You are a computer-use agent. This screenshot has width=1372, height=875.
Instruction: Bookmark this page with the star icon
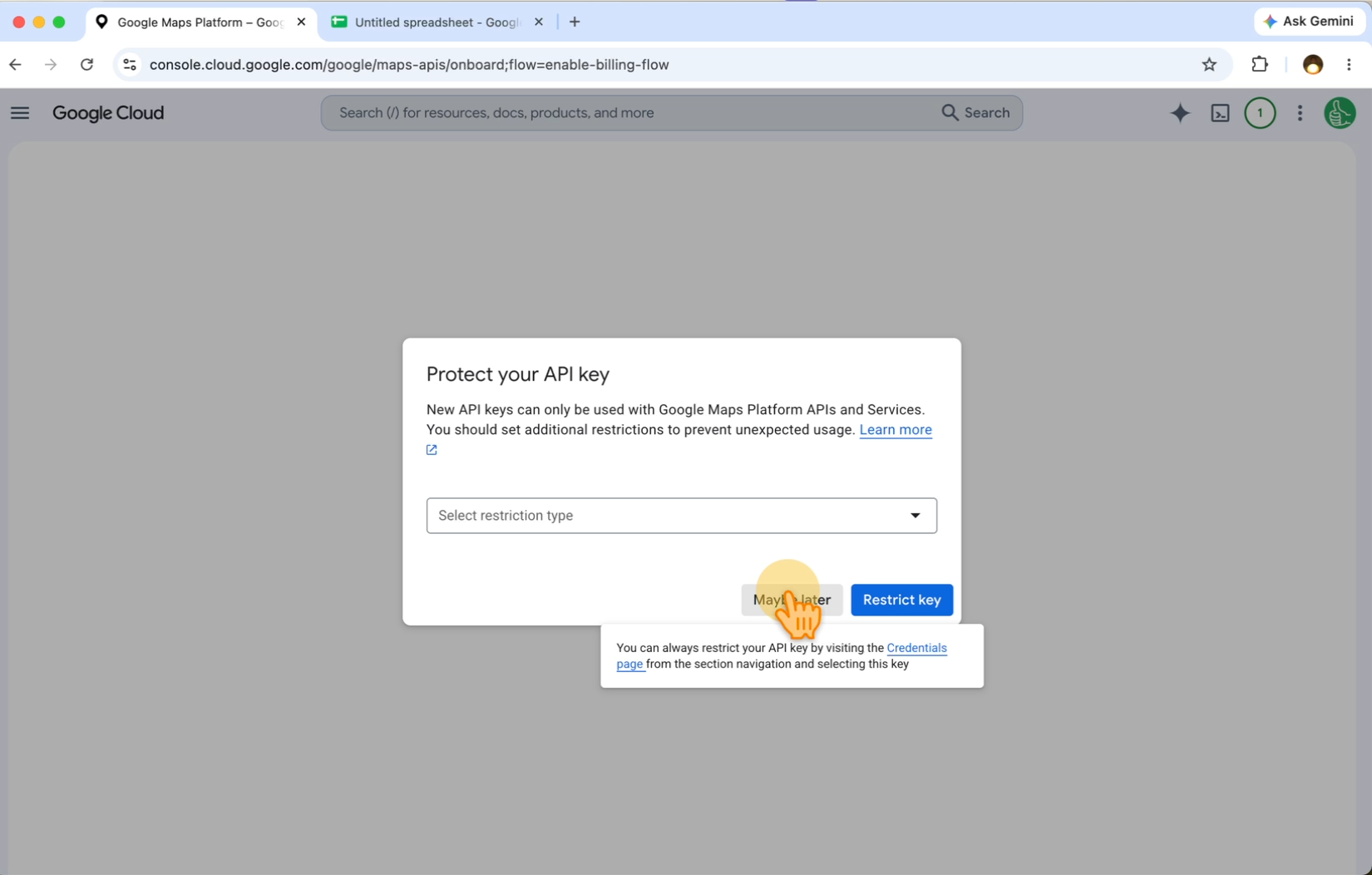point(1209,64)
